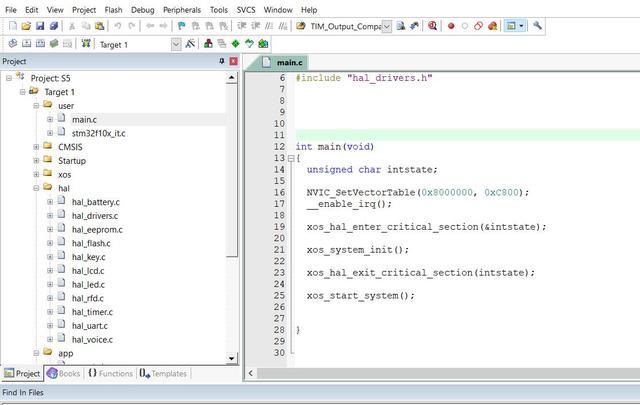640x405 pixels.
Task: Select stm32f10x_it.c in the tree
Action: pos(98,134)
